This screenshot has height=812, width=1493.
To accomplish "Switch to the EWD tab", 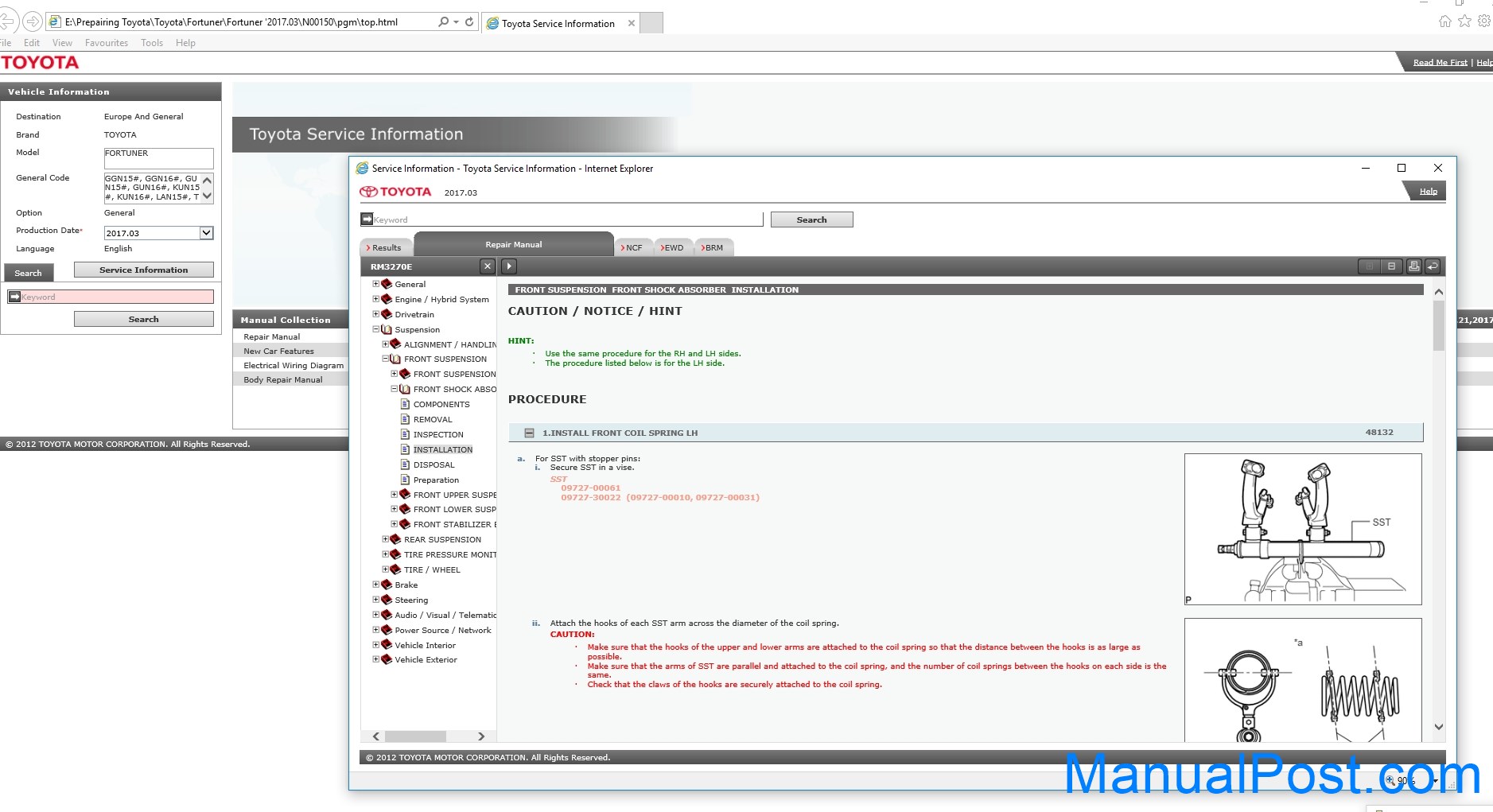I will pos(673,247).
